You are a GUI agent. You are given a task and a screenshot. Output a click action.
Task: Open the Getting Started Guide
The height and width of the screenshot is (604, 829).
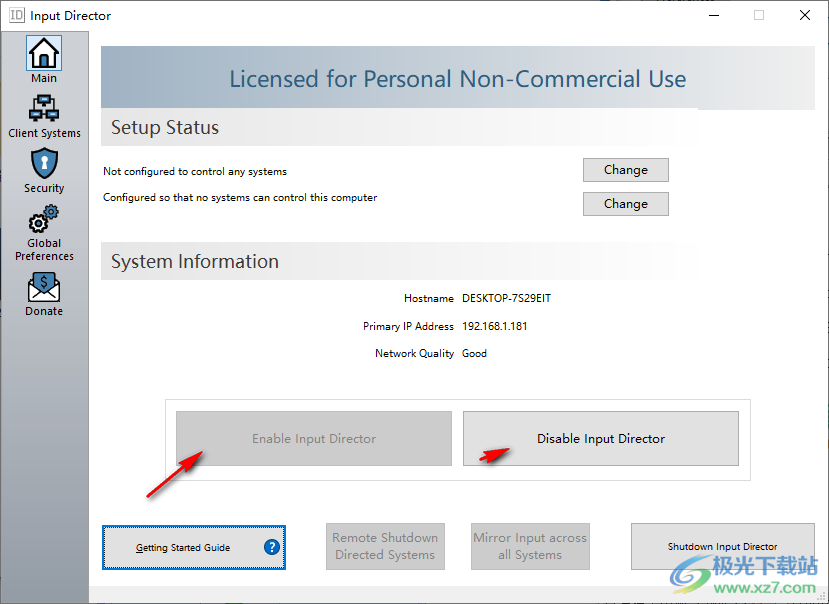[x=194, y=547]
